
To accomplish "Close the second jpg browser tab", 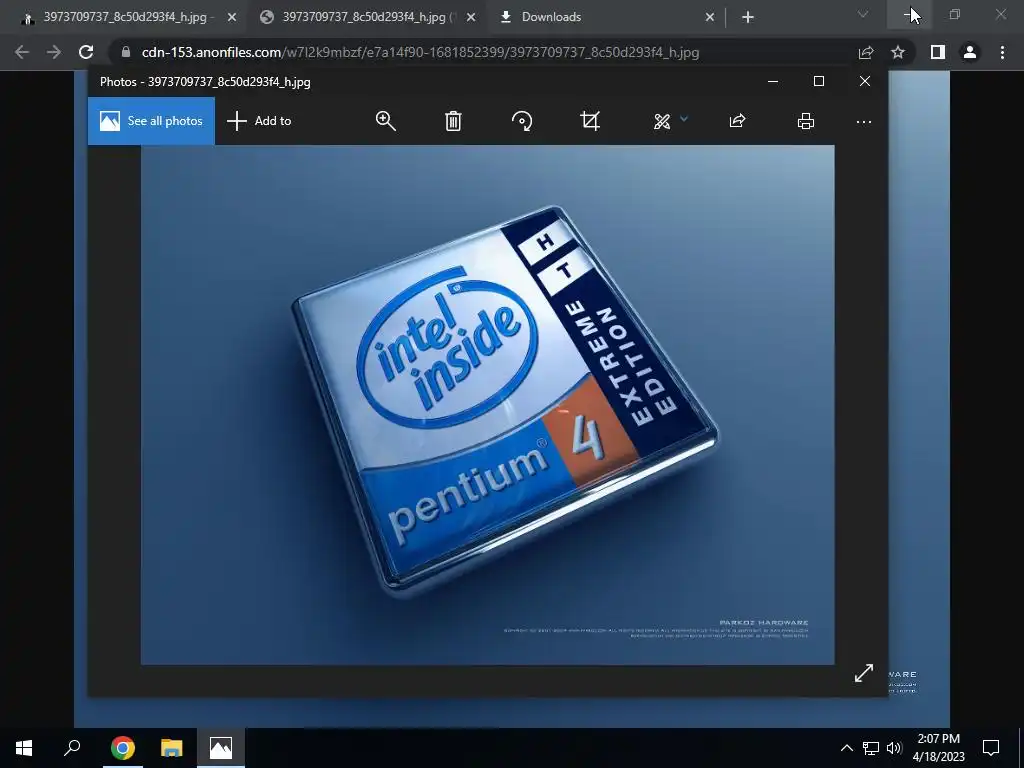I will (471, 18).
